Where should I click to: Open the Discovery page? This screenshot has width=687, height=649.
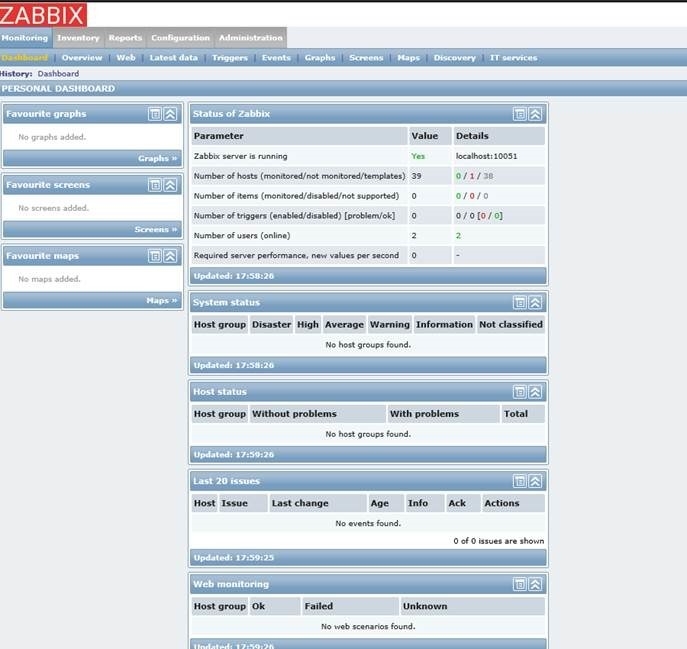454,58
